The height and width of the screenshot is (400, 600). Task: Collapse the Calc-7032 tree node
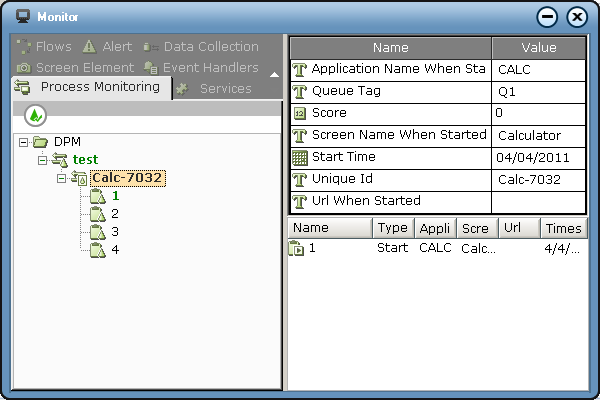tap(60, 178)
